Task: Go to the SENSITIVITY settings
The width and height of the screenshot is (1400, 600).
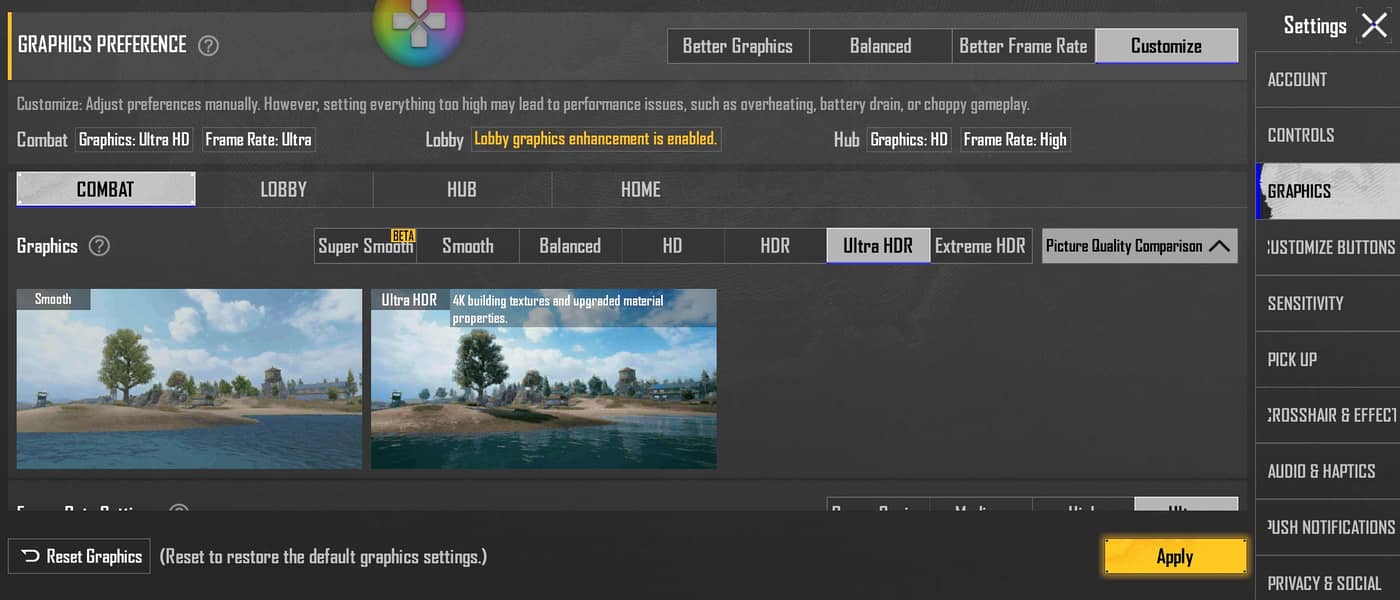Action: [x=1327, y=303]
